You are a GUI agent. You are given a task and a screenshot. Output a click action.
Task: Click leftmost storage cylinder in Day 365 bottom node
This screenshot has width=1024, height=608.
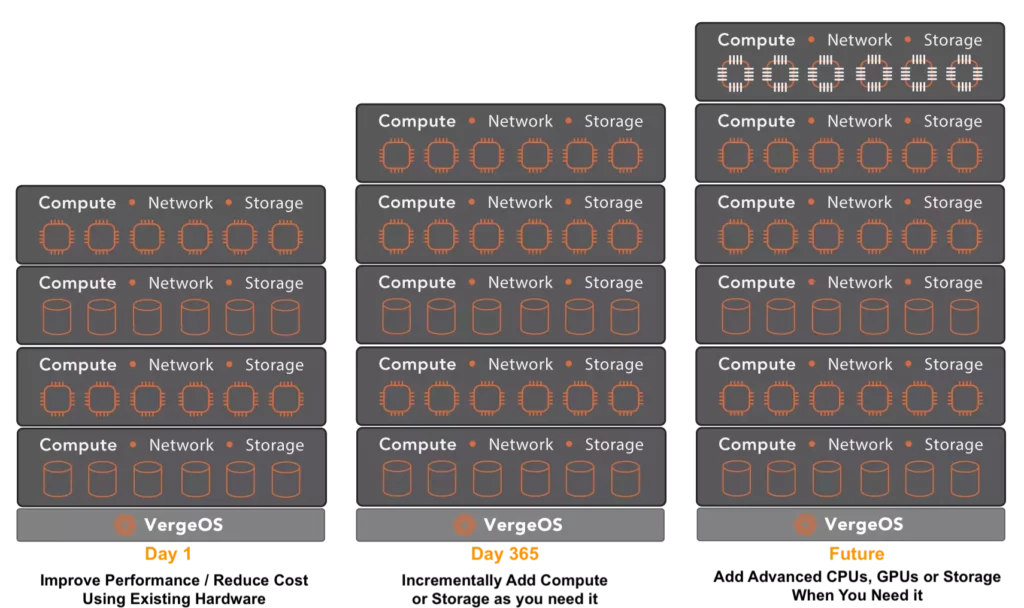coord(397,479)
